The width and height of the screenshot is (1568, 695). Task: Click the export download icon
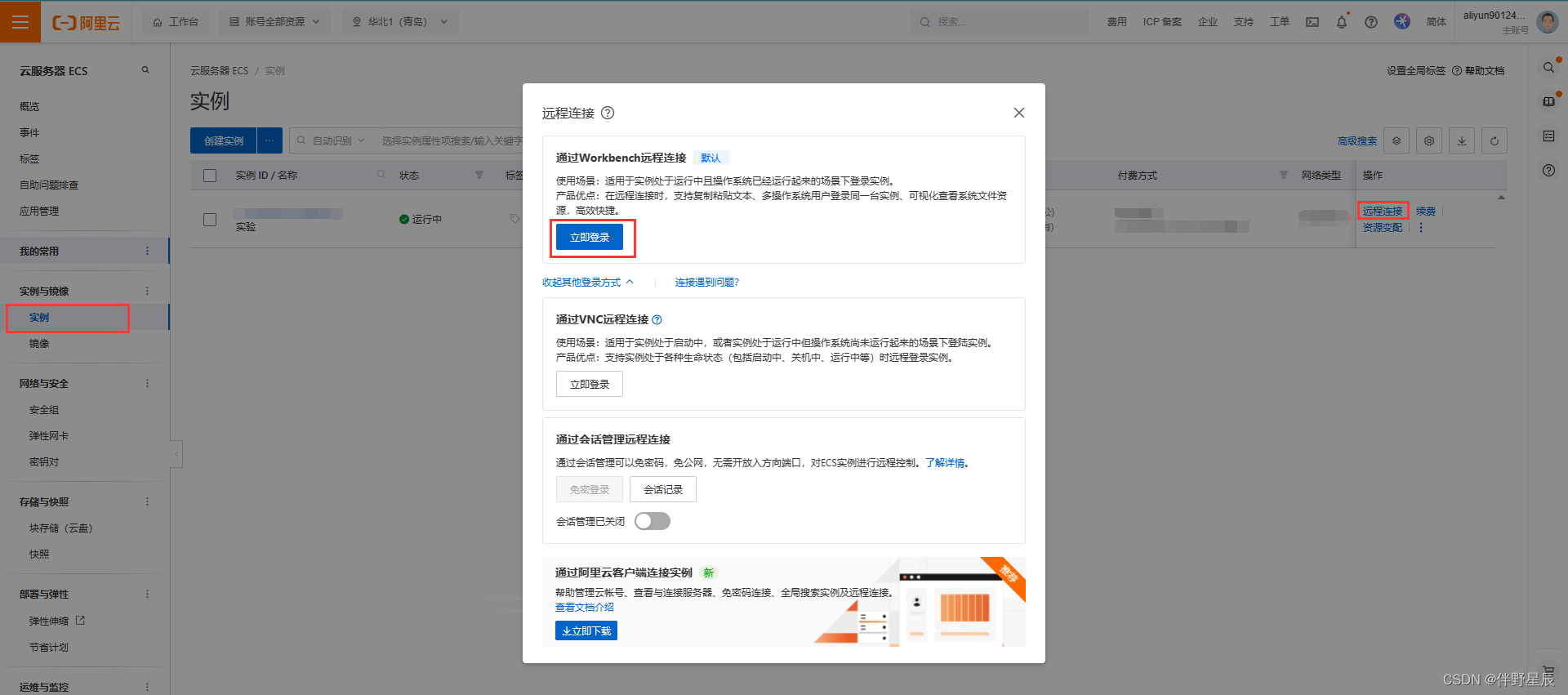pos(1462,140)
